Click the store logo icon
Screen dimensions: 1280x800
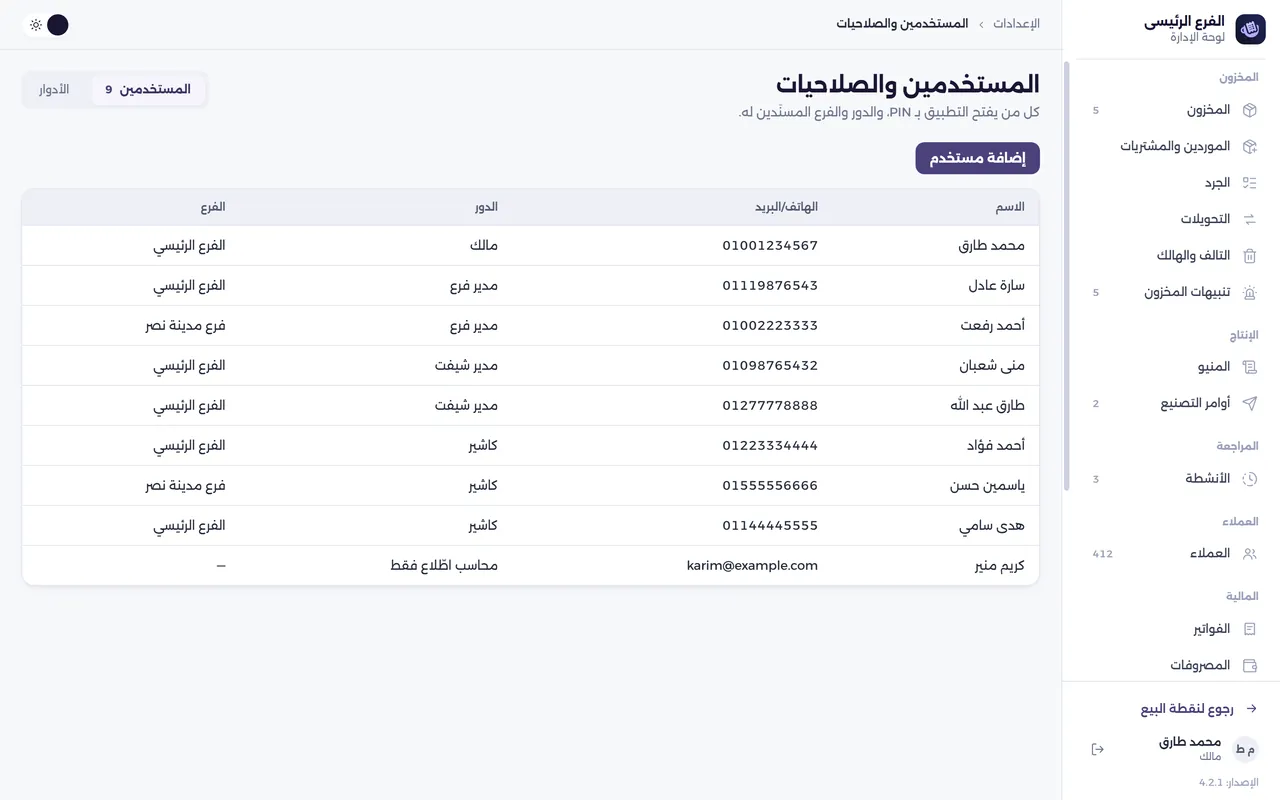click(1250, 30)
